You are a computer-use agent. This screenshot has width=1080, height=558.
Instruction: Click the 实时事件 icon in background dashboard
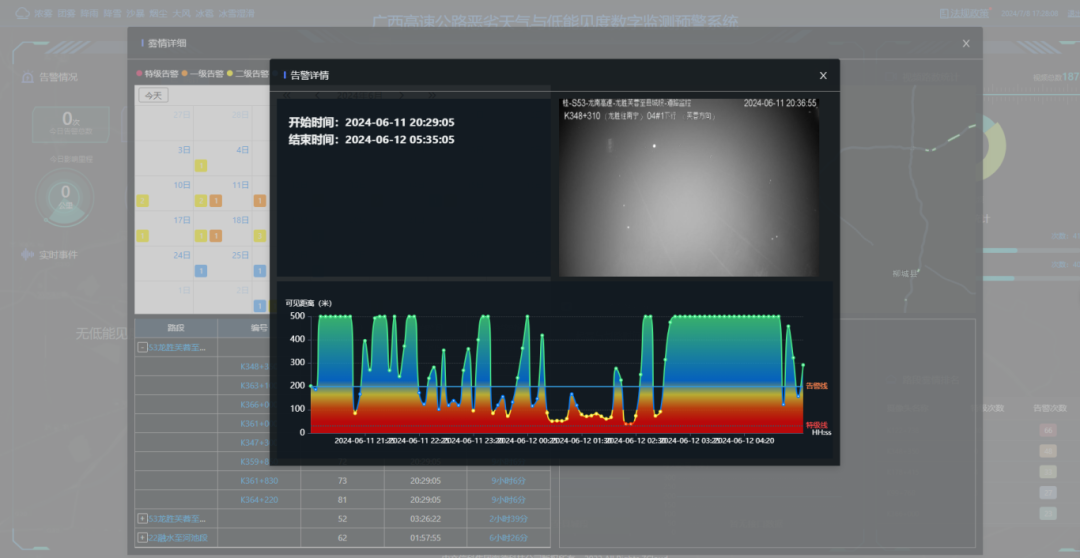(28, 255)
